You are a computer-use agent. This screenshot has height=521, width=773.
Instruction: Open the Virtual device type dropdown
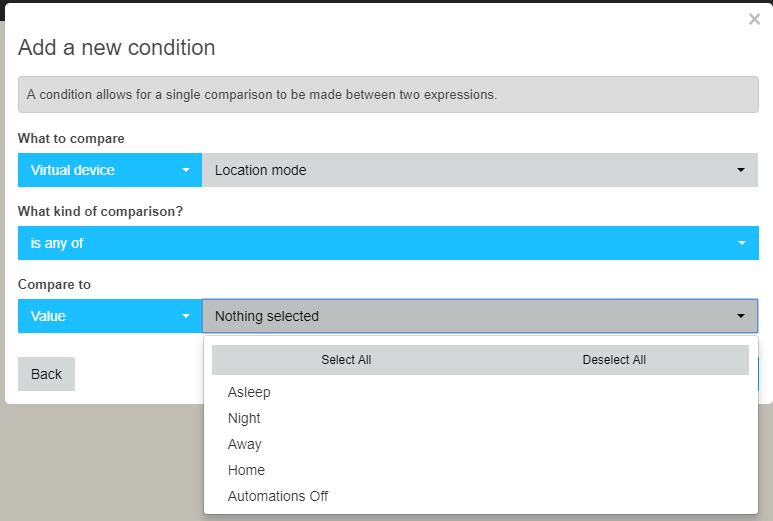(x=110, y=170)
